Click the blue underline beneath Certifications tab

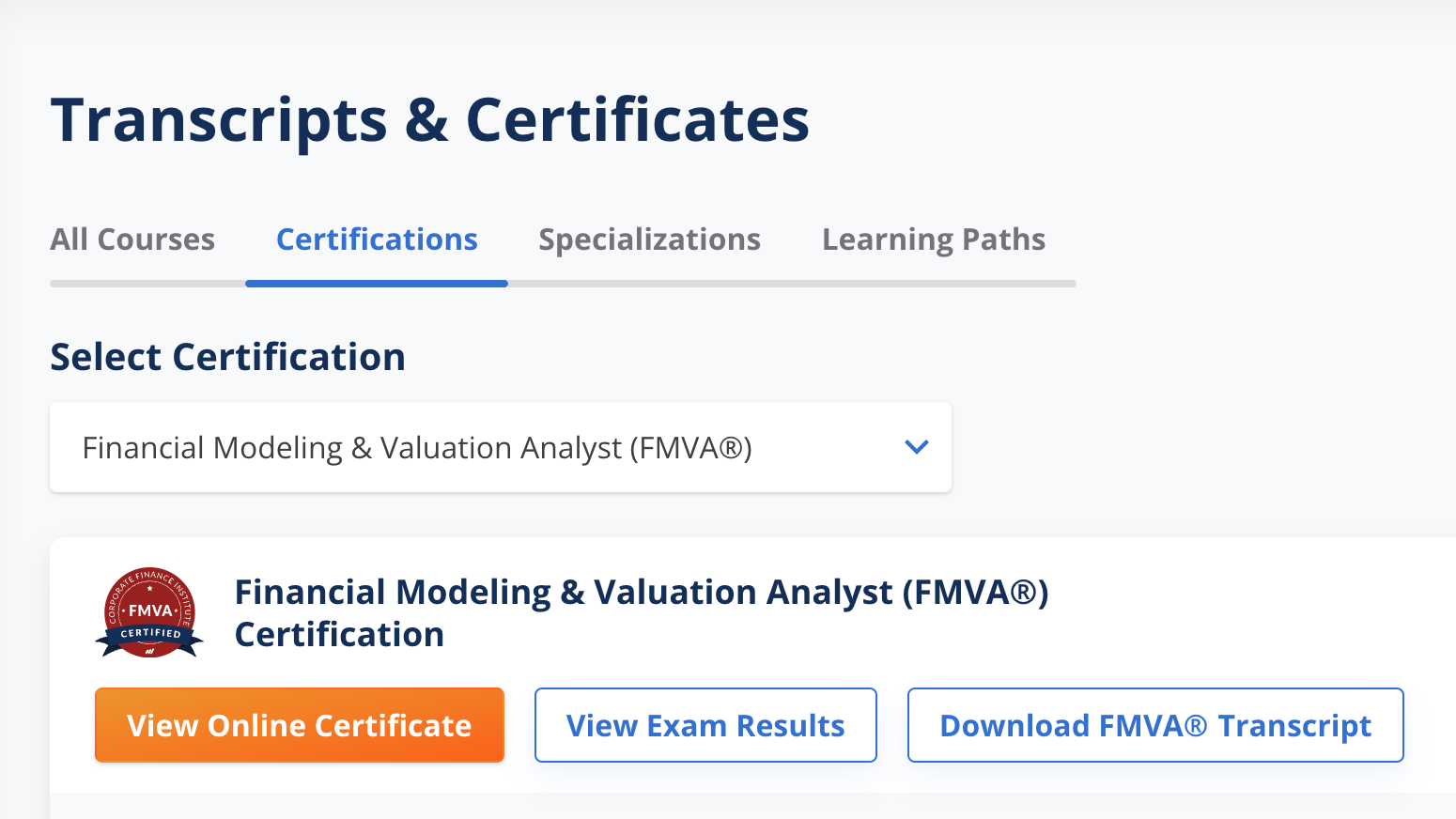click(x=377, y=283)
